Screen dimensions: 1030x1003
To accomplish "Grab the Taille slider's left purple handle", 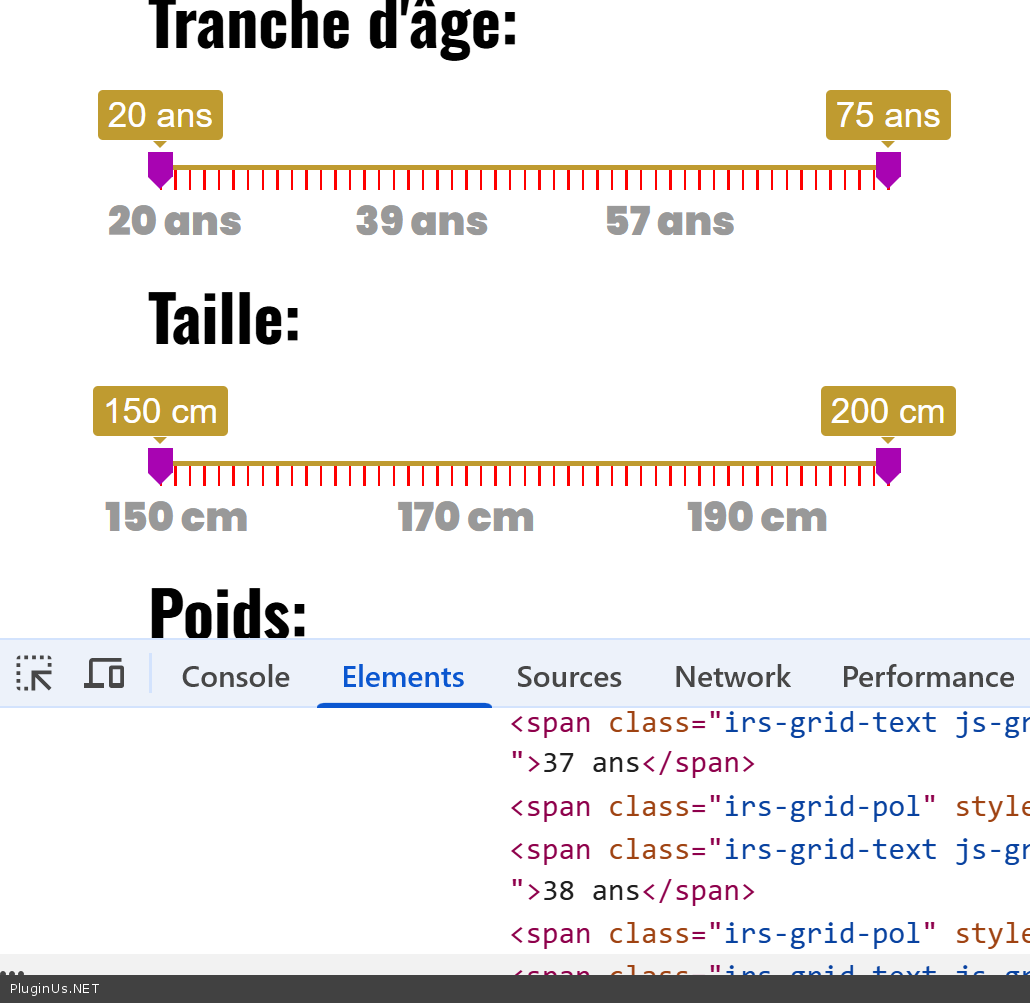I will tap(160, 465).
